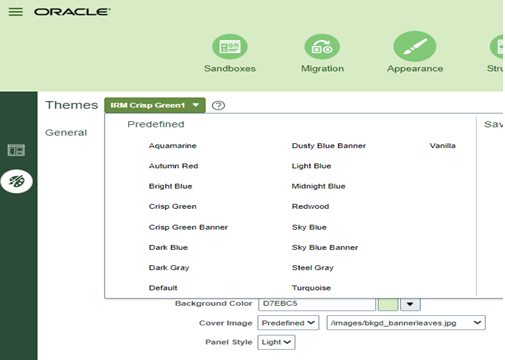Select the palette appearance icon in sidebar
The image size is (505, 360).
(x=17, y=181)
